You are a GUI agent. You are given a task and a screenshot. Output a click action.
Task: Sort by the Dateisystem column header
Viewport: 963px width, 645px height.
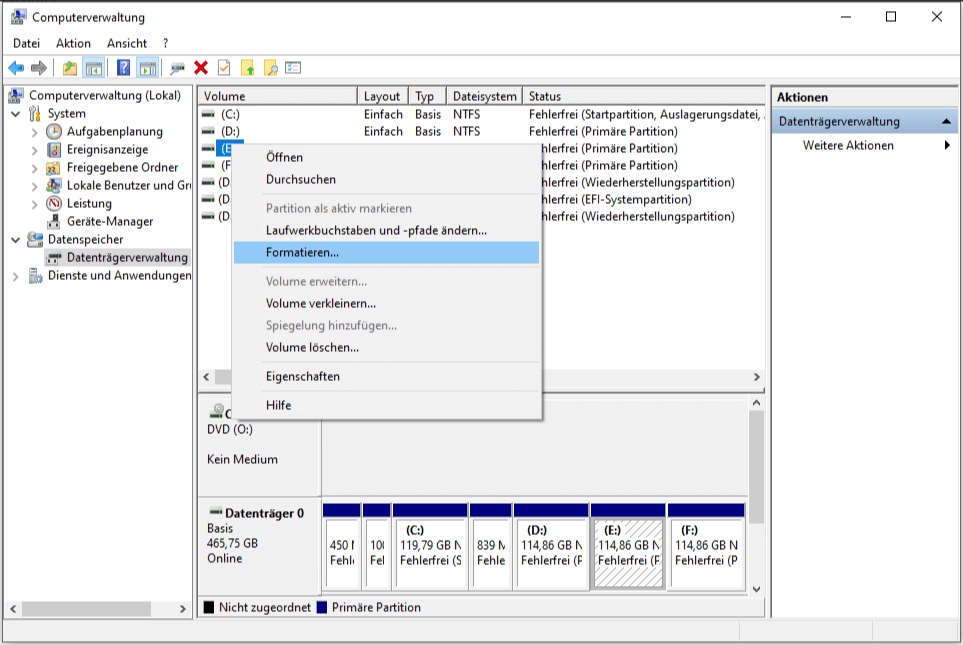click(x=485, y=96)
